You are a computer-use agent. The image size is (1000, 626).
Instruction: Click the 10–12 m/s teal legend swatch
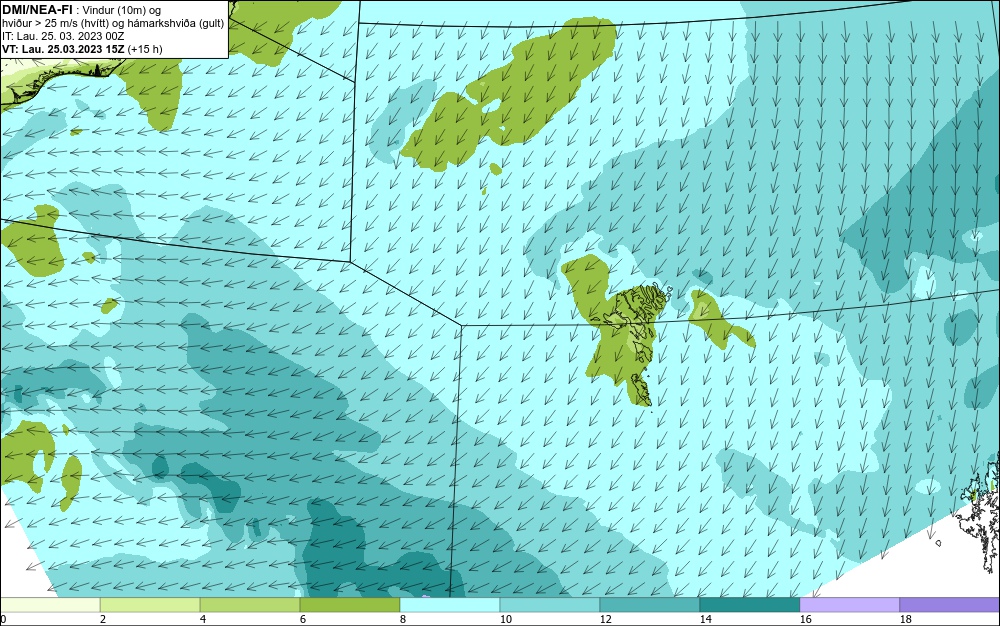click(550, 605)
